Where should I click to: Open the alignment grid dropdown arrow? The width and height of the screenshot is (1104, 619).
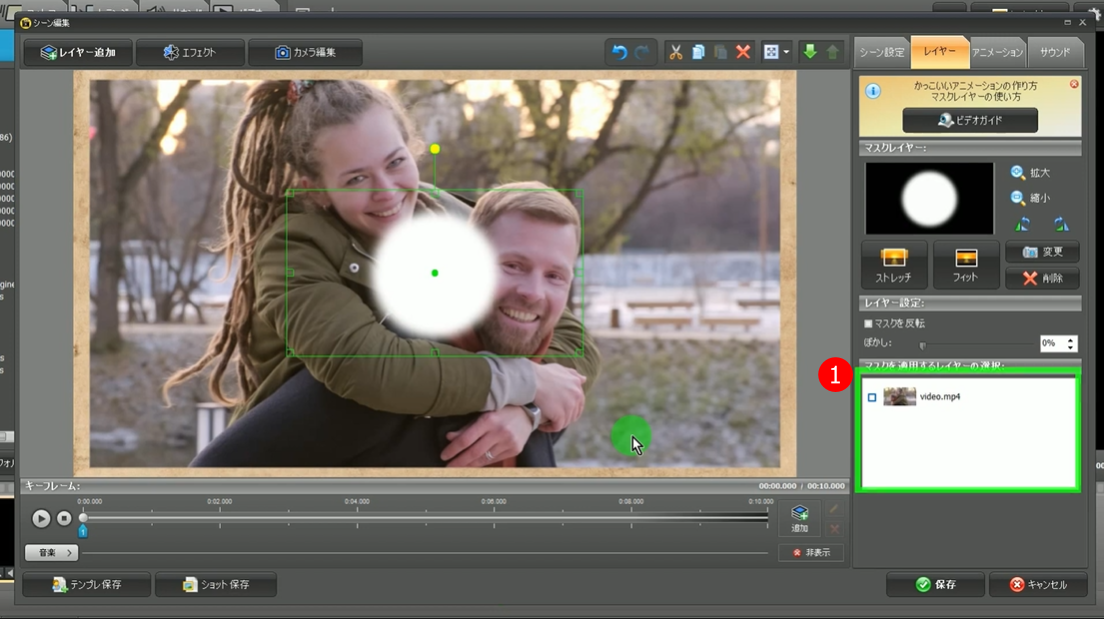(787, 52)
